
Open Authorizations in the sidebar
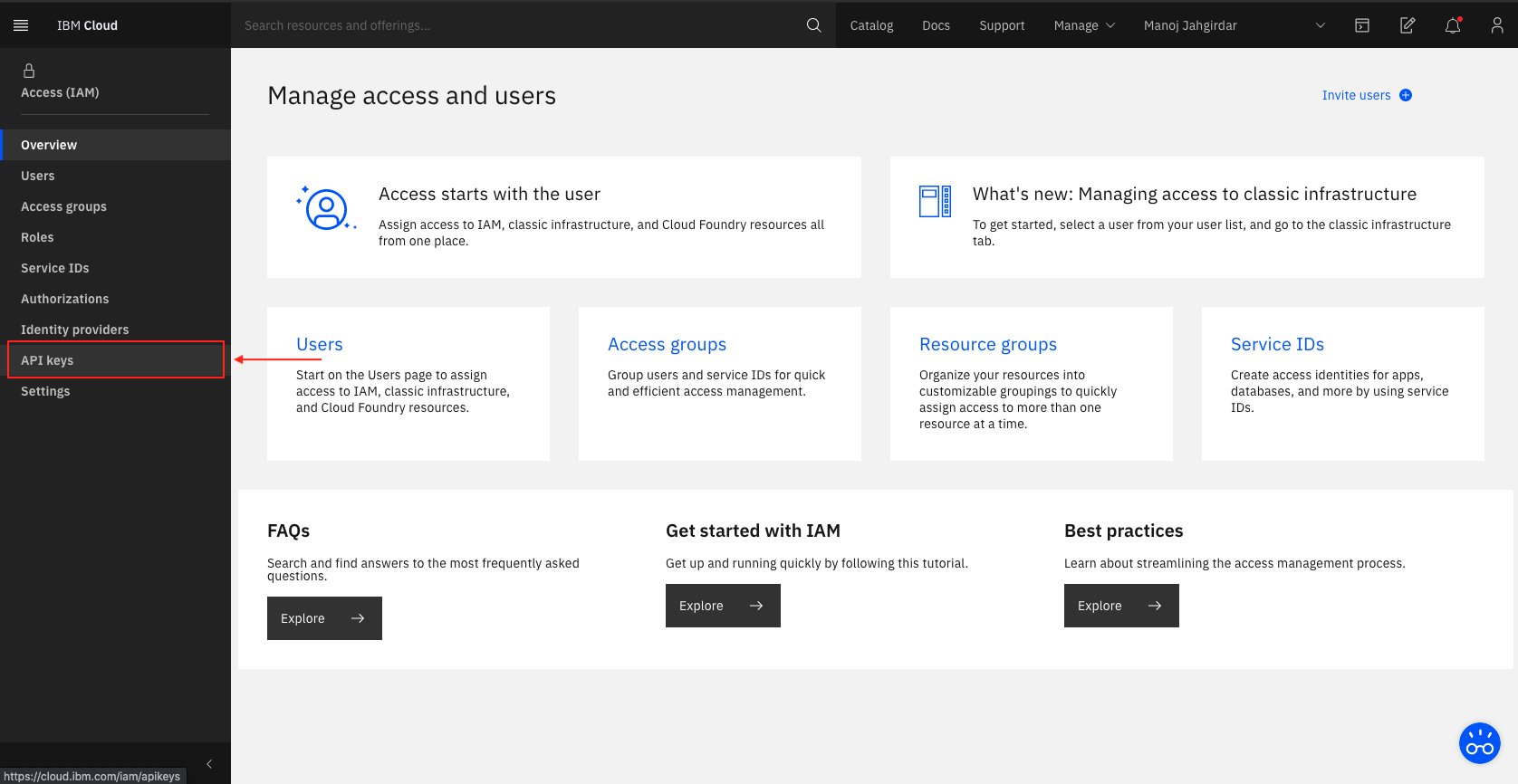115,299
